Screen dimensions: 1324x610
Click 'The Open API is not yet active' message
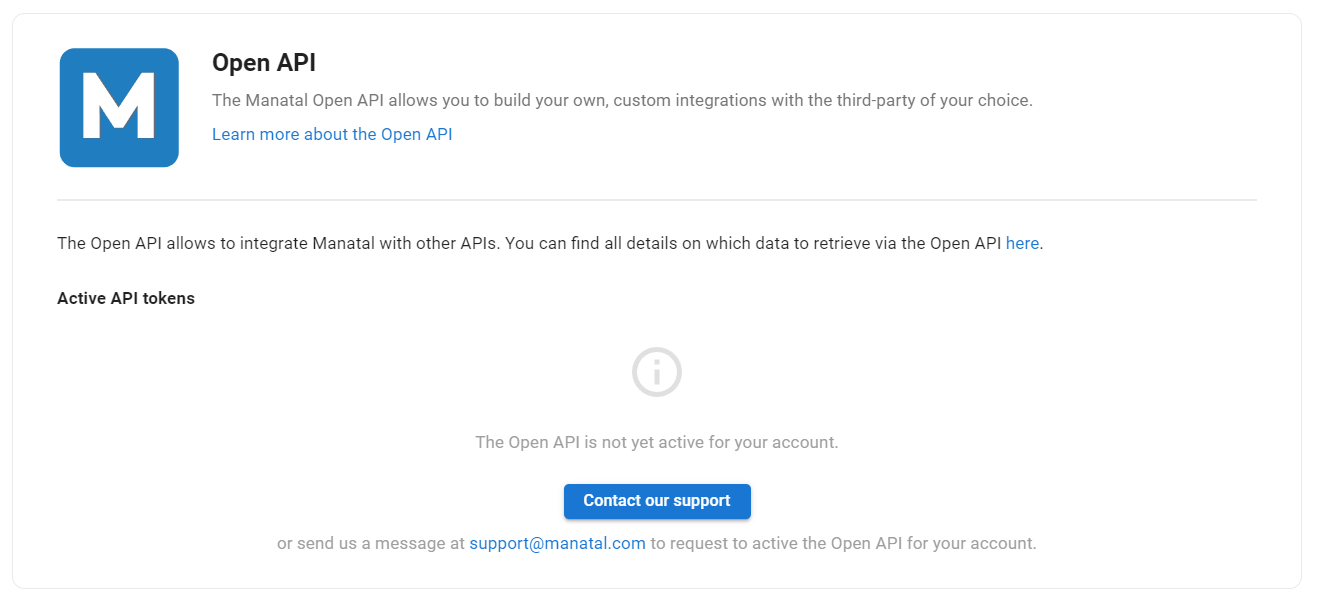657,442
